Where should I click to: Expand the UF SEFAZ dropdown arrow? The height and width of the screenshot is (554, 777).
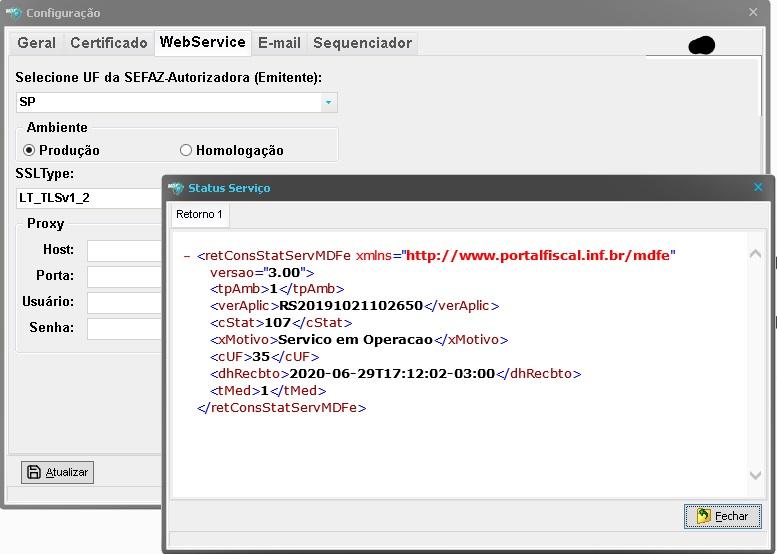pos(328,103)
